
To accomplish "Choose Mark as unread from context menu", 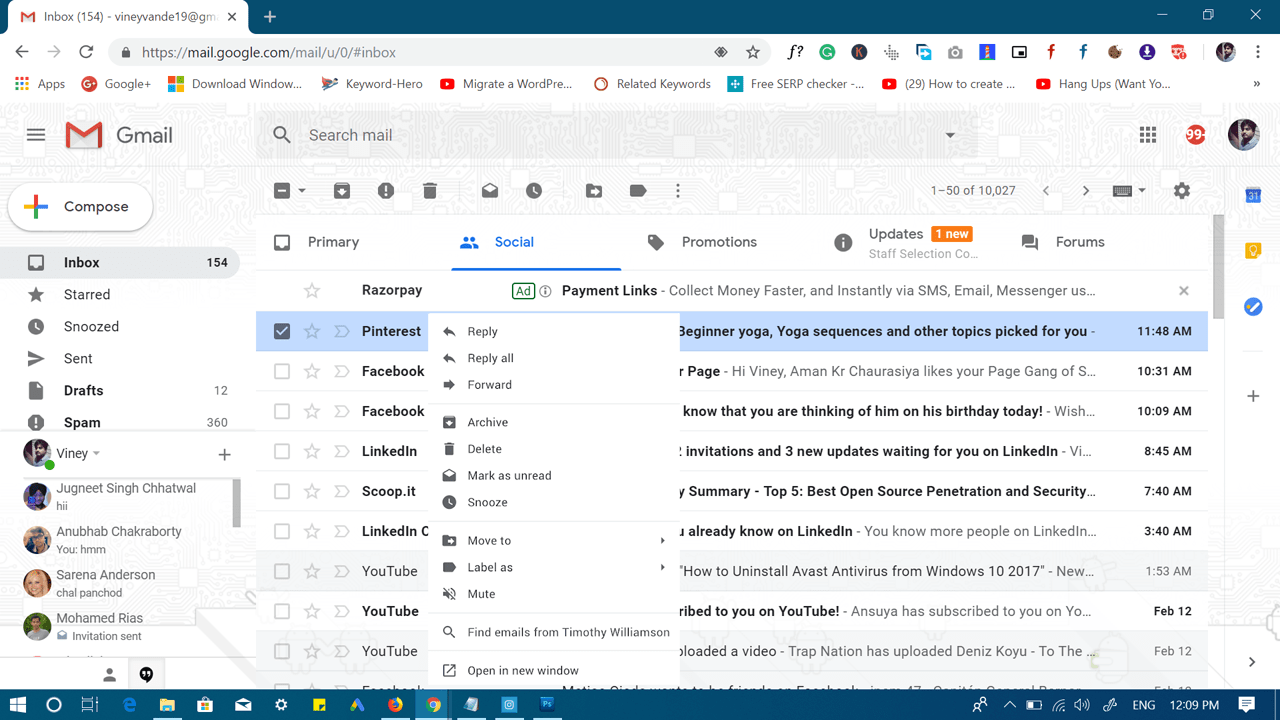I will (x=509, y=475).
